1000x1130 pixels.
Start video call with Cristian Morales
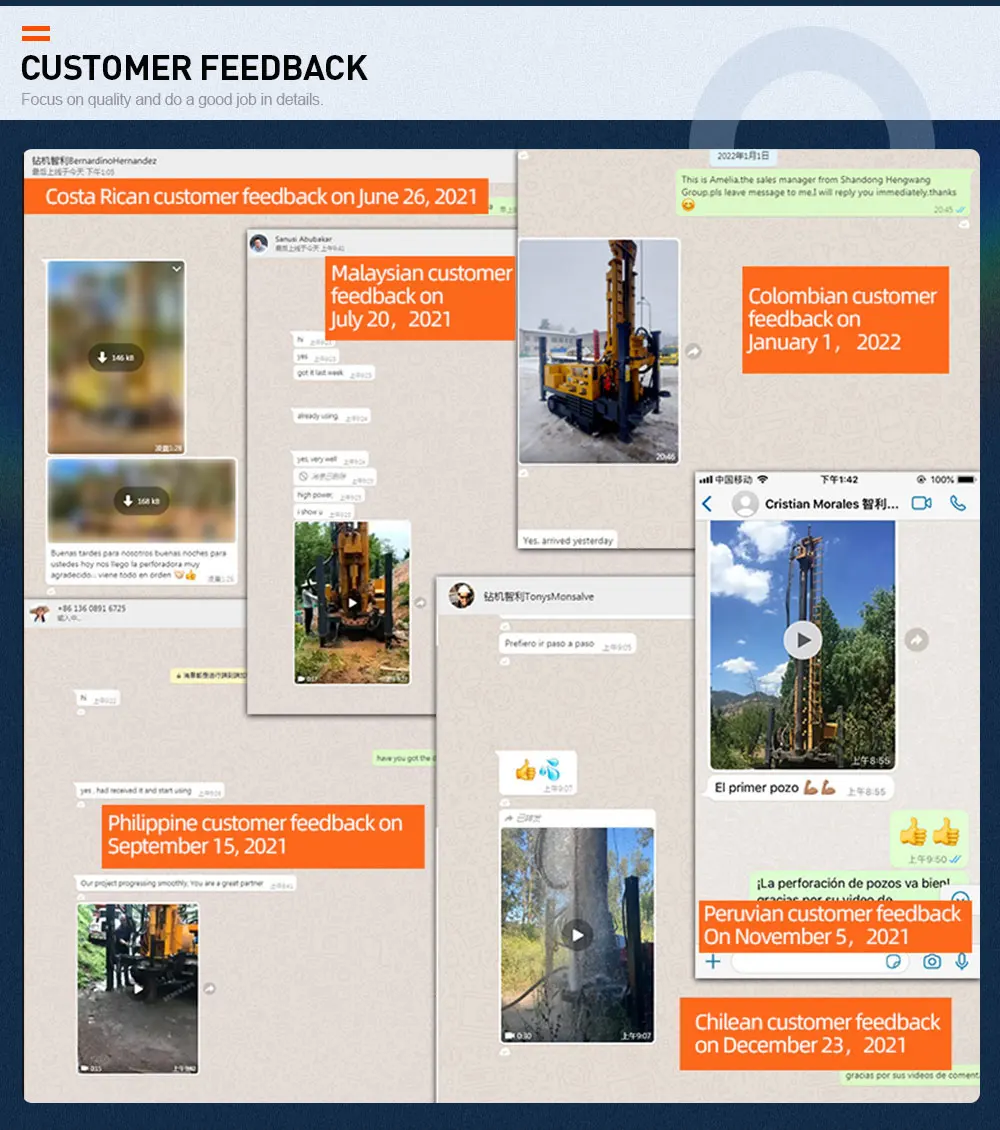point(921,503)
